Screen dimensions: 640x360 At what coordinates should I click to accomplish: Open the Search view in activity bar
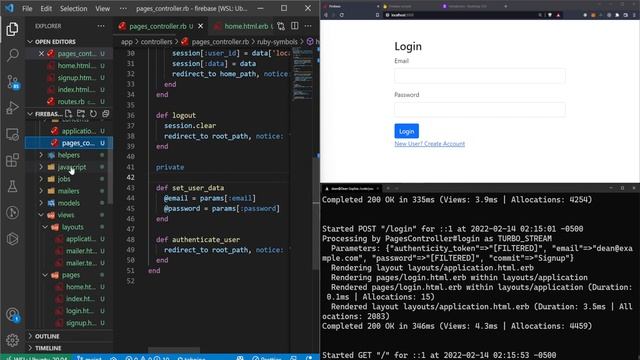(x=12, y=55)
